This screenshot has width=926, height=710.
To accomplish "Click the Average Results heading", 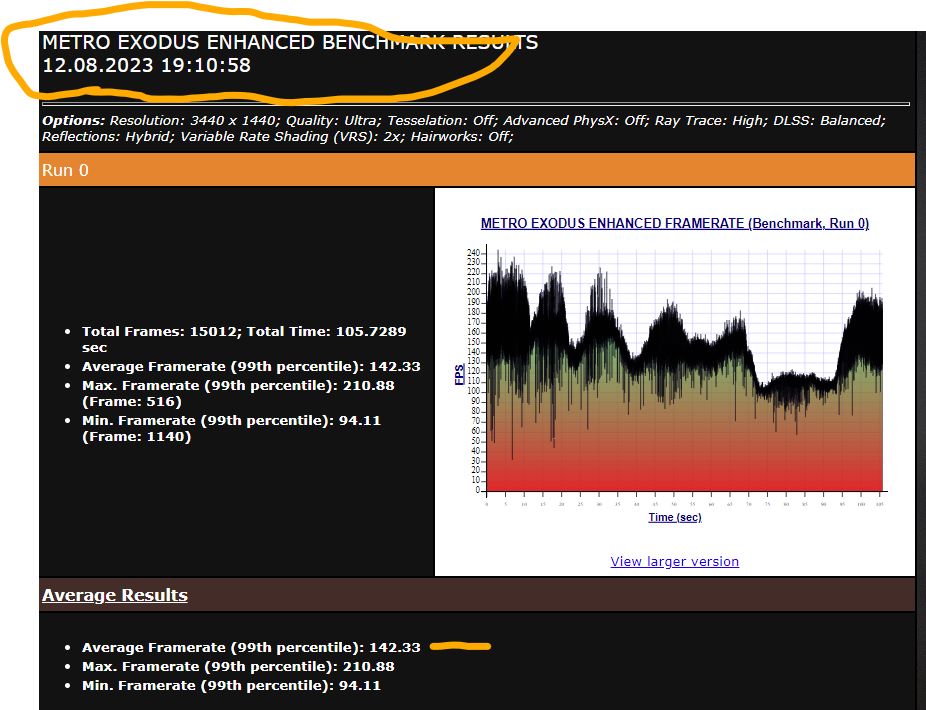I will [115, 595].
